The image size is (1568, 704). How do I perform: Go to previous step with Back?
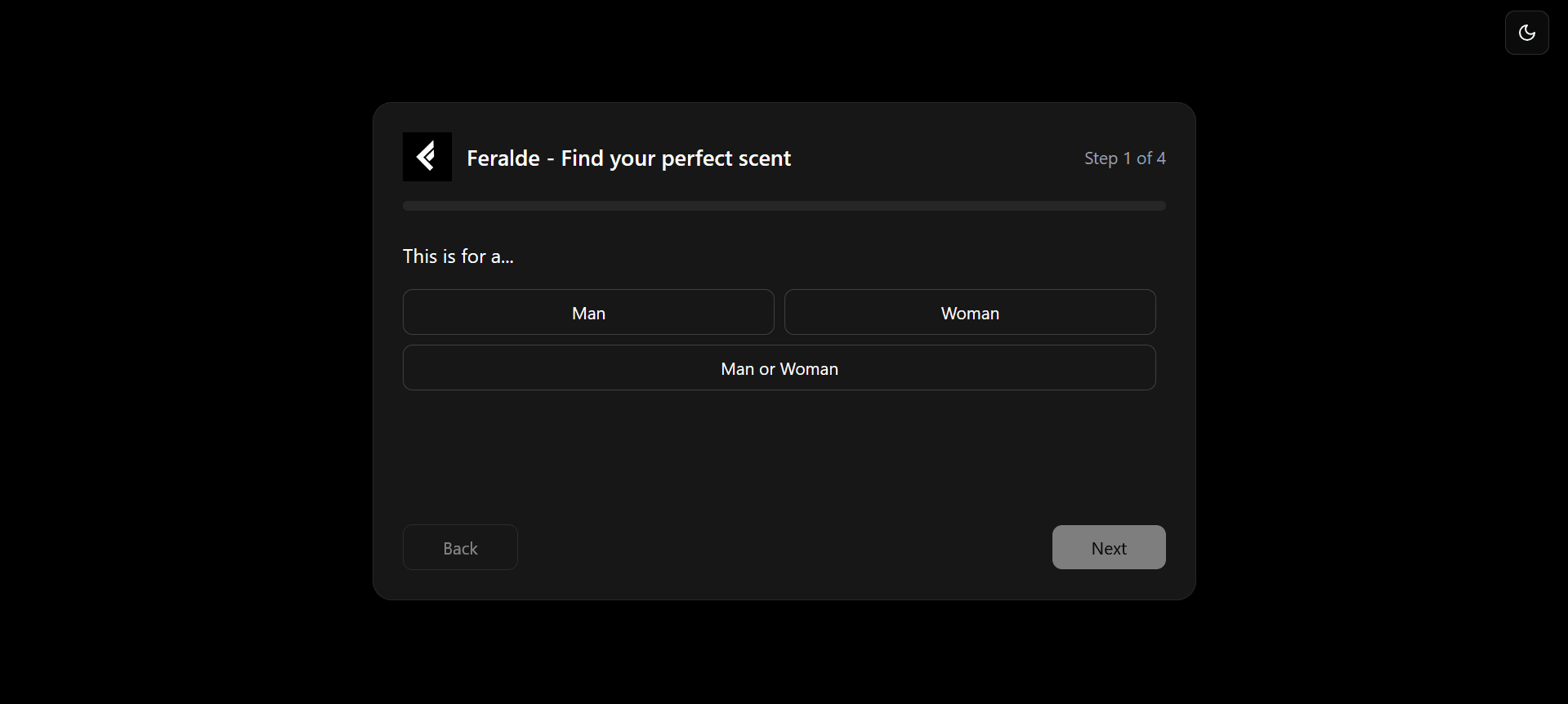pos(460,547)
